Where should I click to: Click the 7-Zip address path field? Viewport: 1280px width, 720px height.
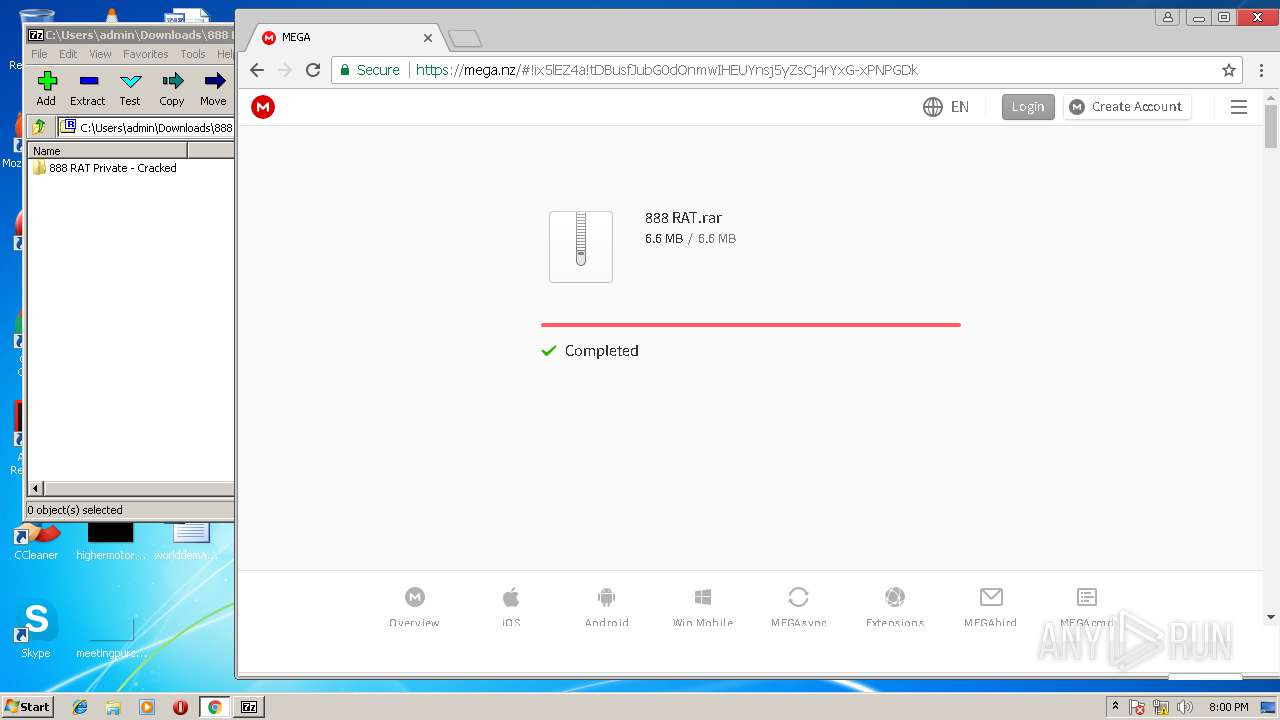point(146,127)
